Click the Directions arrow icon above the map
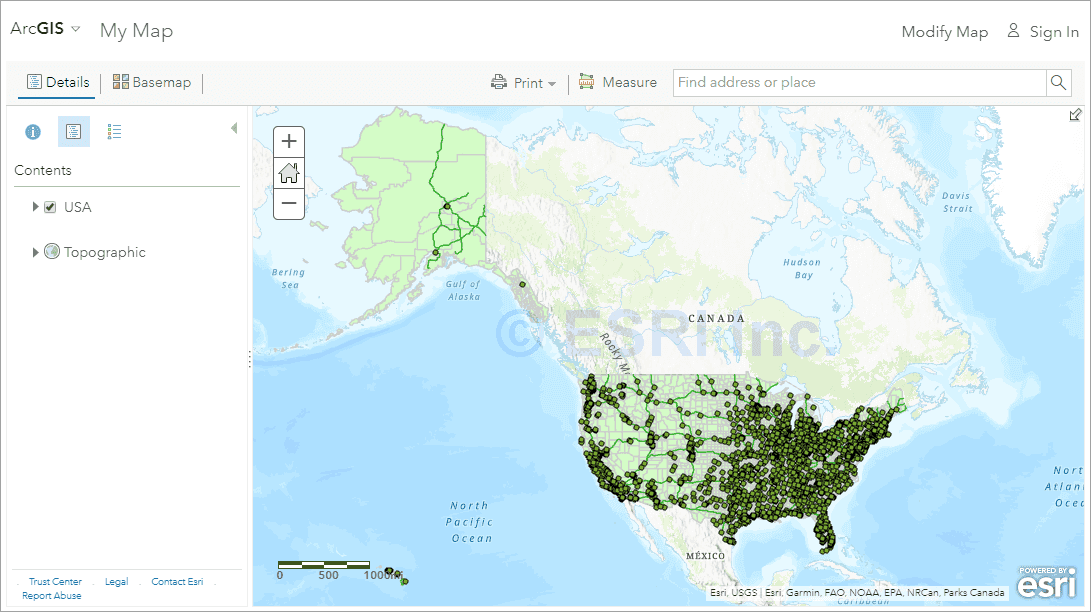The height and width of the screenshot is (612, 1091). coord(1076,115)
